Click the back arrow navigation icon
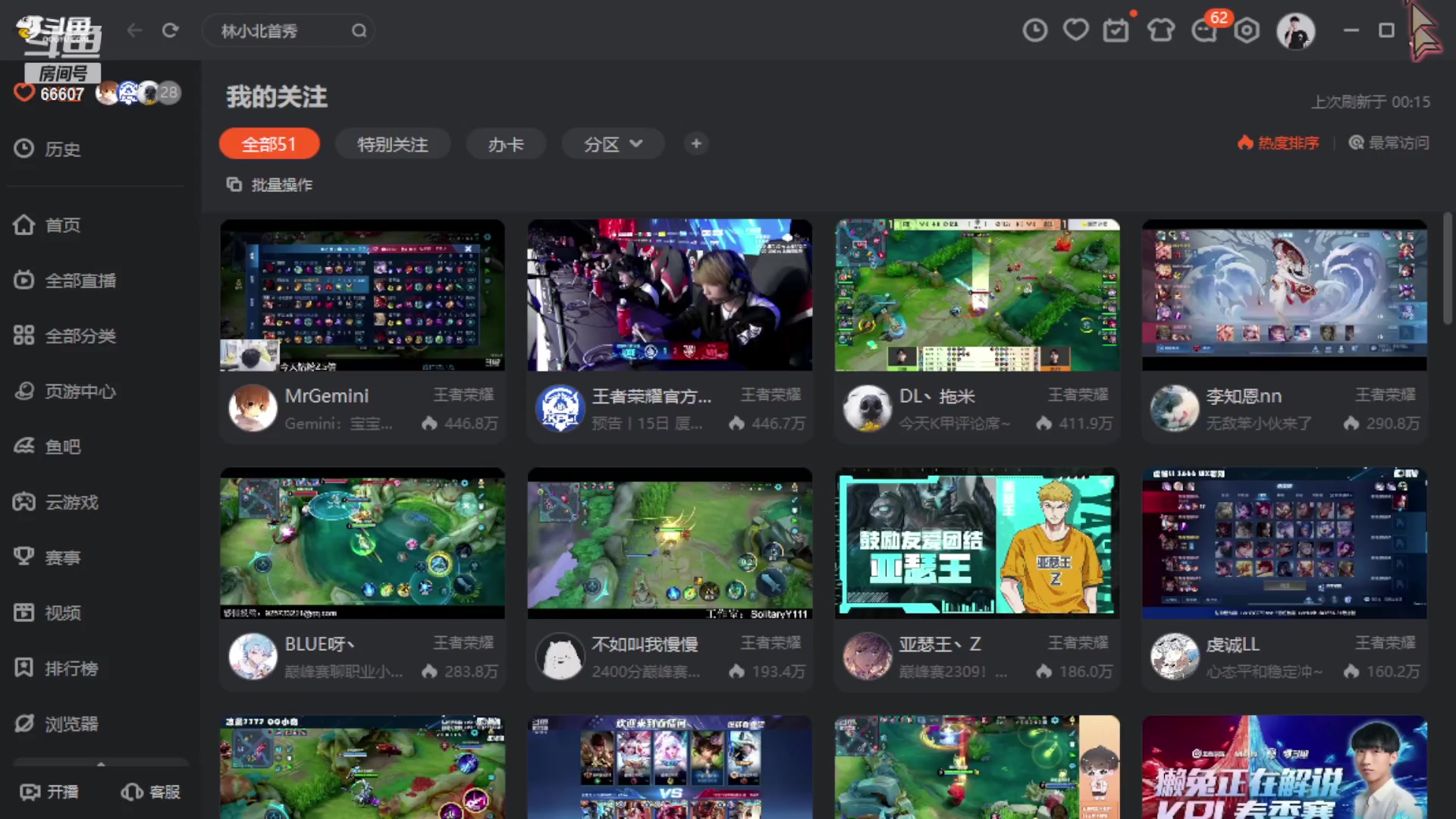Viewport: 1456px width, 819px height. (x=134, y=30)
